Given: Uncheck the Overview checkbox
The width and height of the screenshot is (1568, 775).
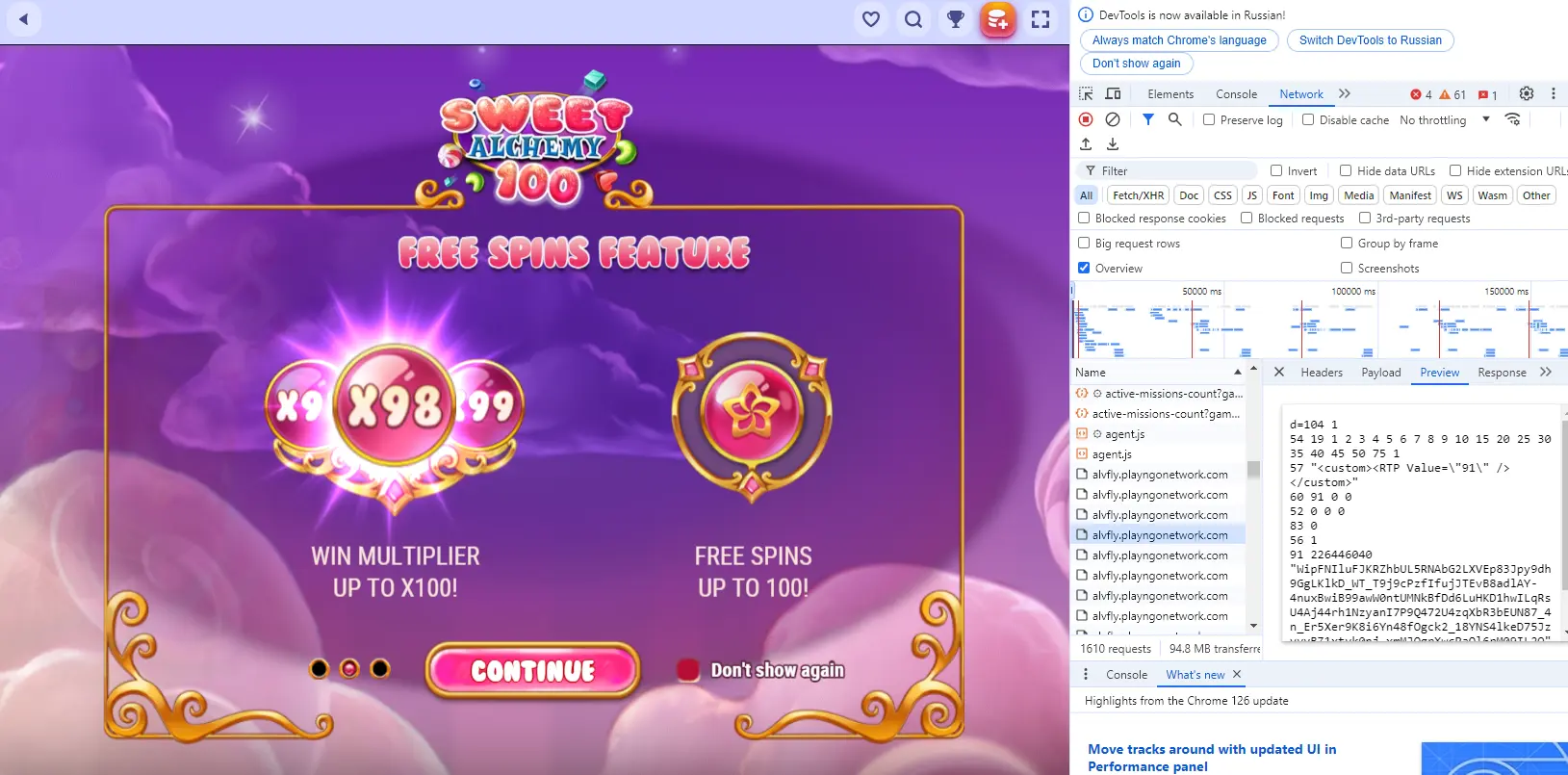Looking at the screenshot, I should click(1084, 268).
